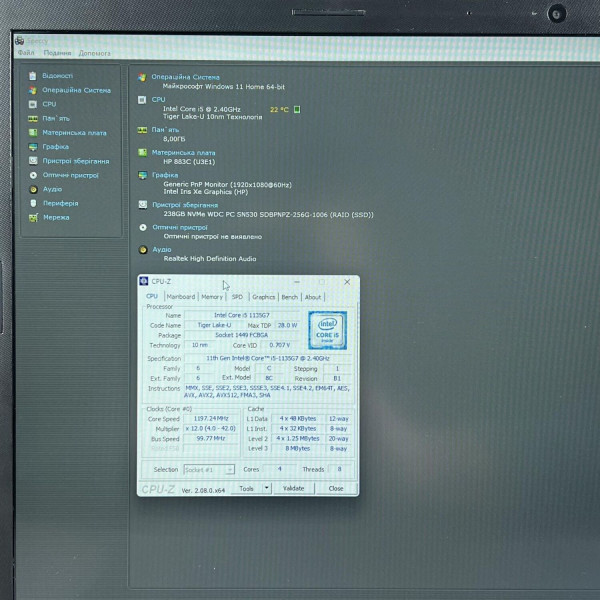Select Оптичні пристрої disc icon in sidebar
This screenshot has height=600, width=600.
coord(33,175)
